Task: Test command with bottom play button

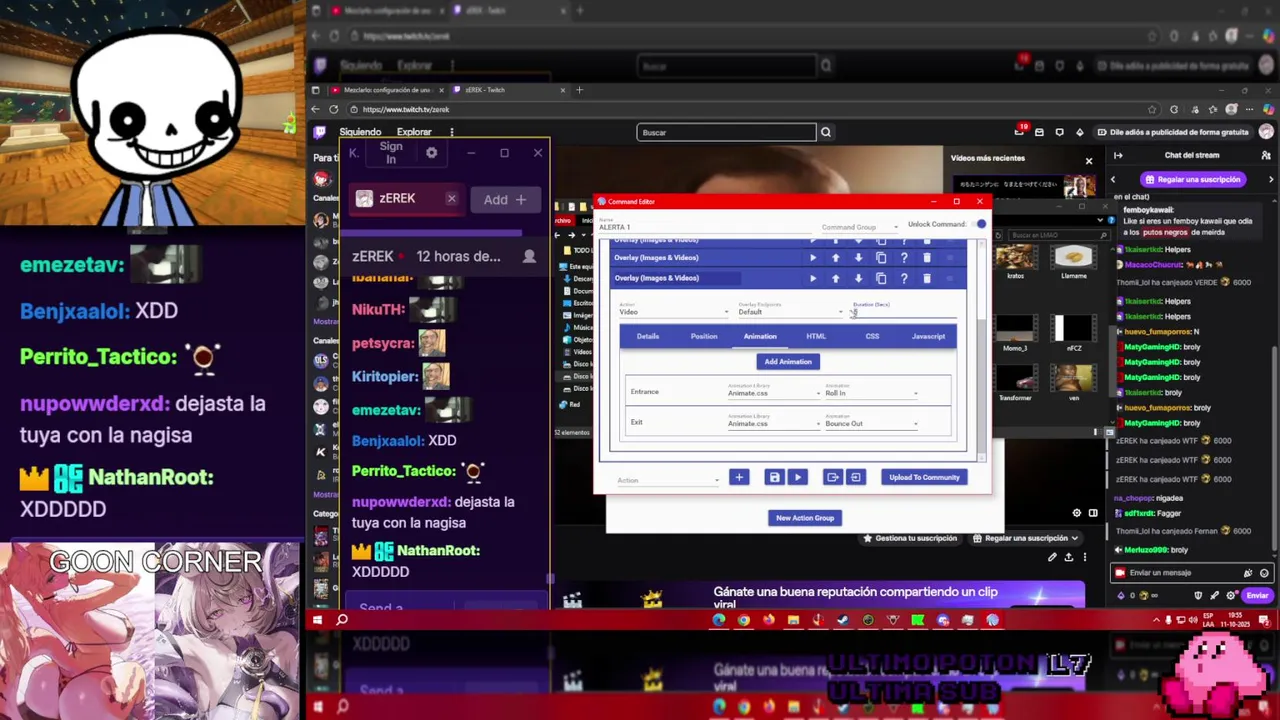Action: (x=798, y=477)
